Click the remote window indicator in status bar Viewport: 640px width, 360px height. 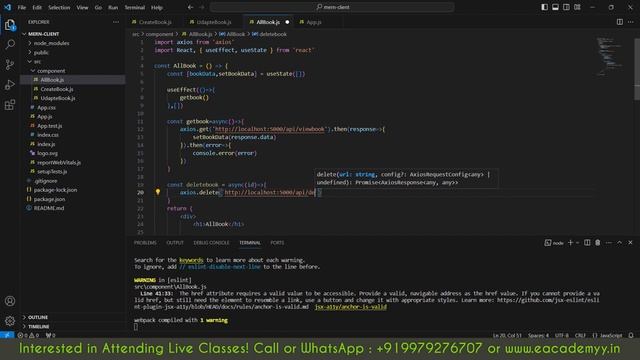tap(7, 335)
